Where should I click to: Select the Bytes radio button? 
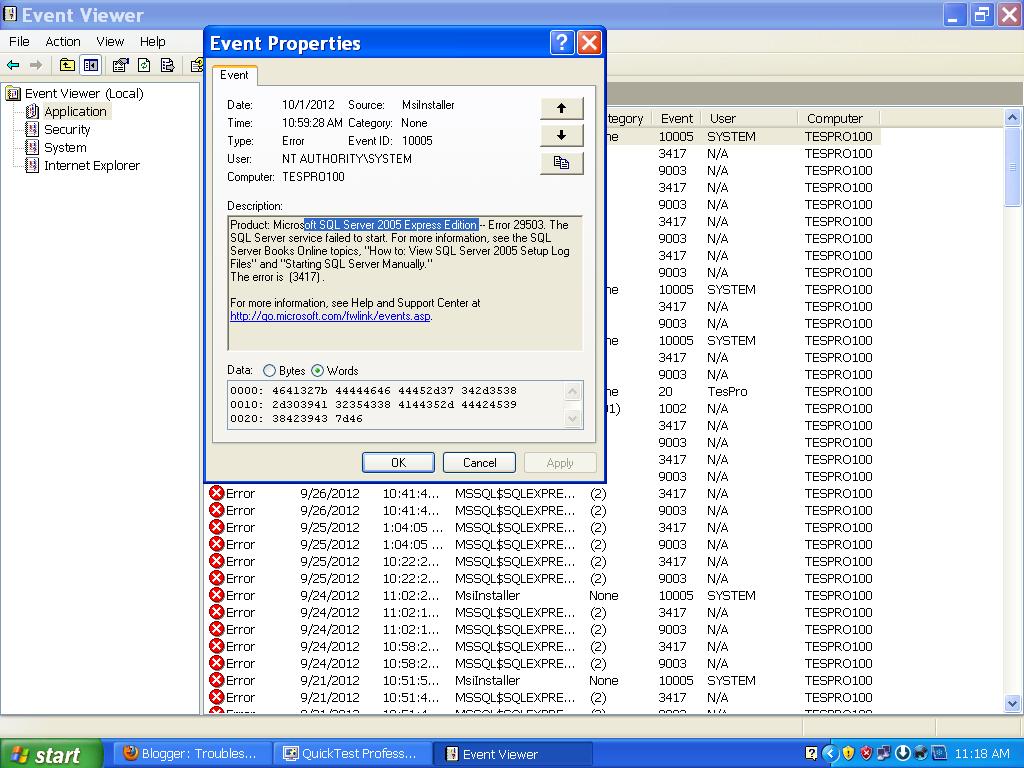click(x=269, y=370)
